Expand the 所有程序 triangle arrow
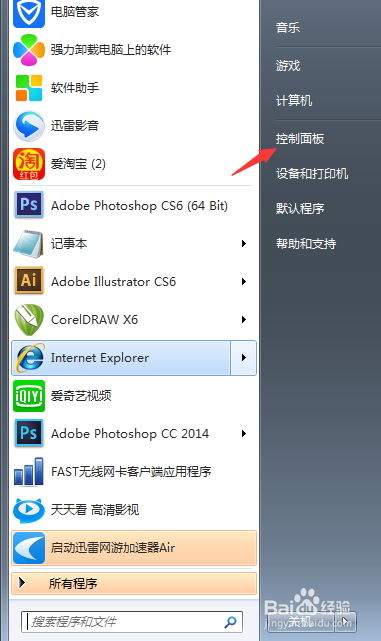 pyautogui.click(x=22, y=583)
